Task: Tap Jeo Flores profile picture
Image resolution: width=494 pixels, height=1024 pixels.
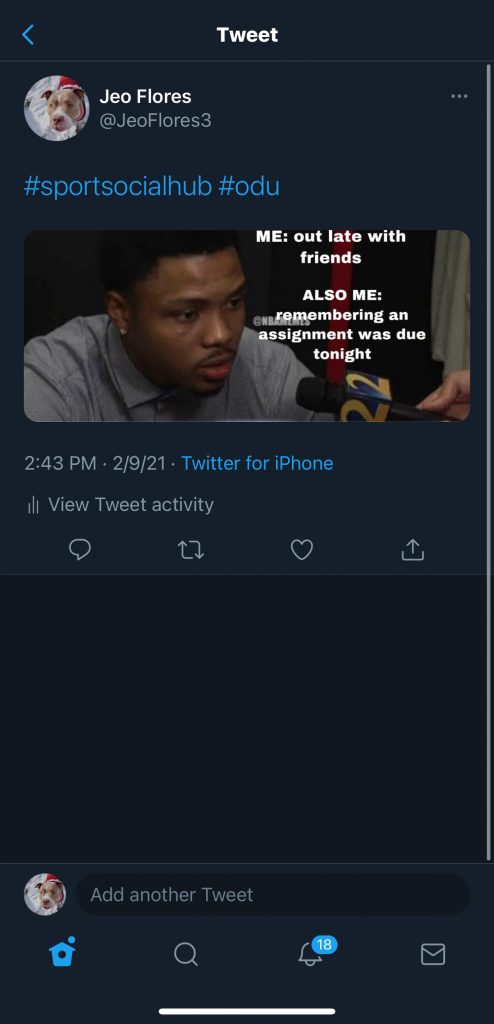Action: click(x=57, y=108)
